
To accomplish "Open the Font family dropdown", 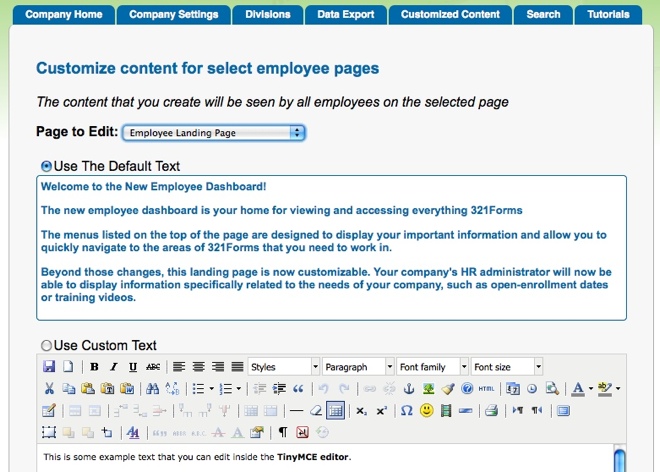I will (432, 367).
